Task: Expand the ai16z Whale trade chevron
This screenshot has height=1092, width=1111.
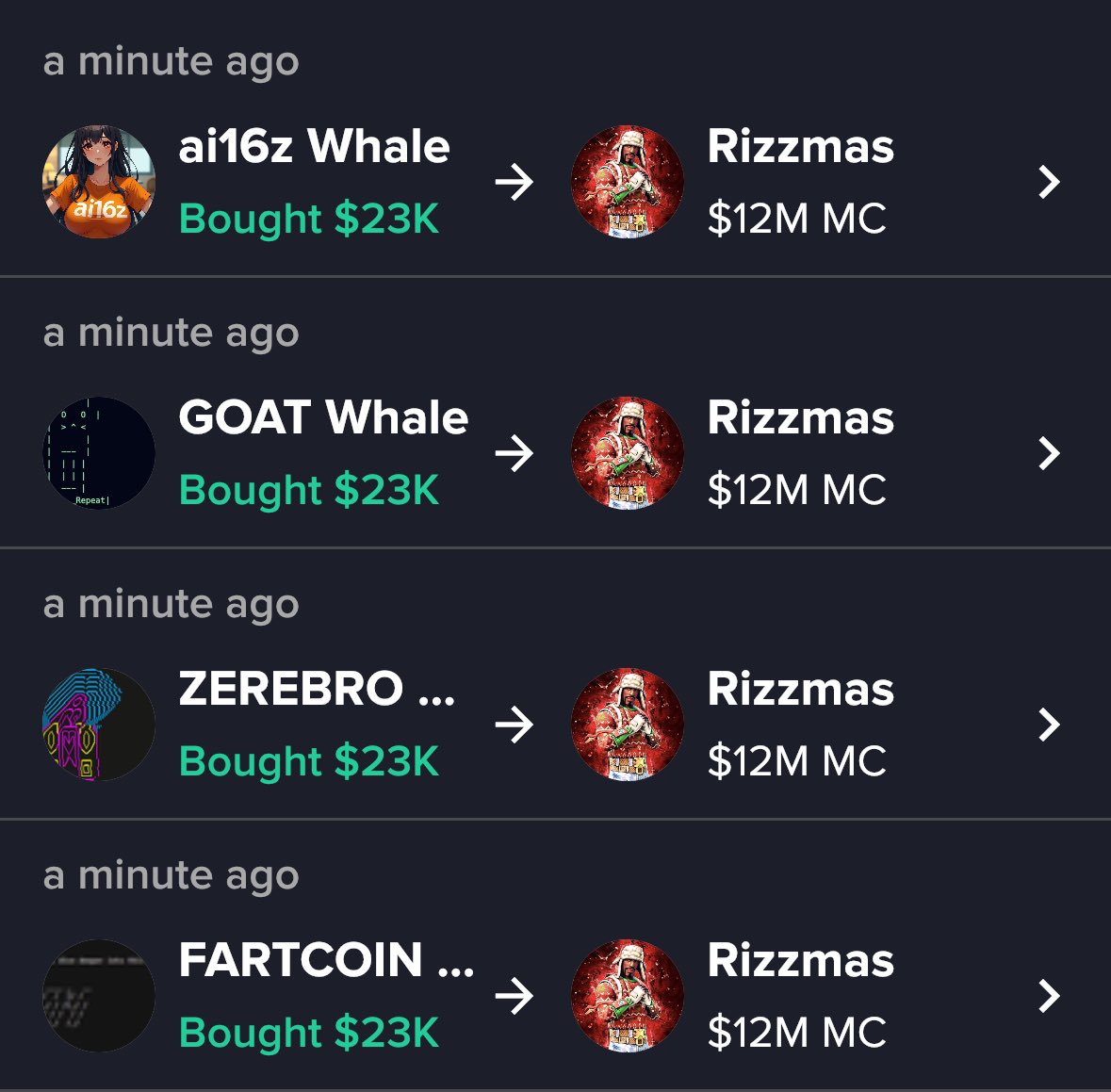Action: [x=1049, y=182]
